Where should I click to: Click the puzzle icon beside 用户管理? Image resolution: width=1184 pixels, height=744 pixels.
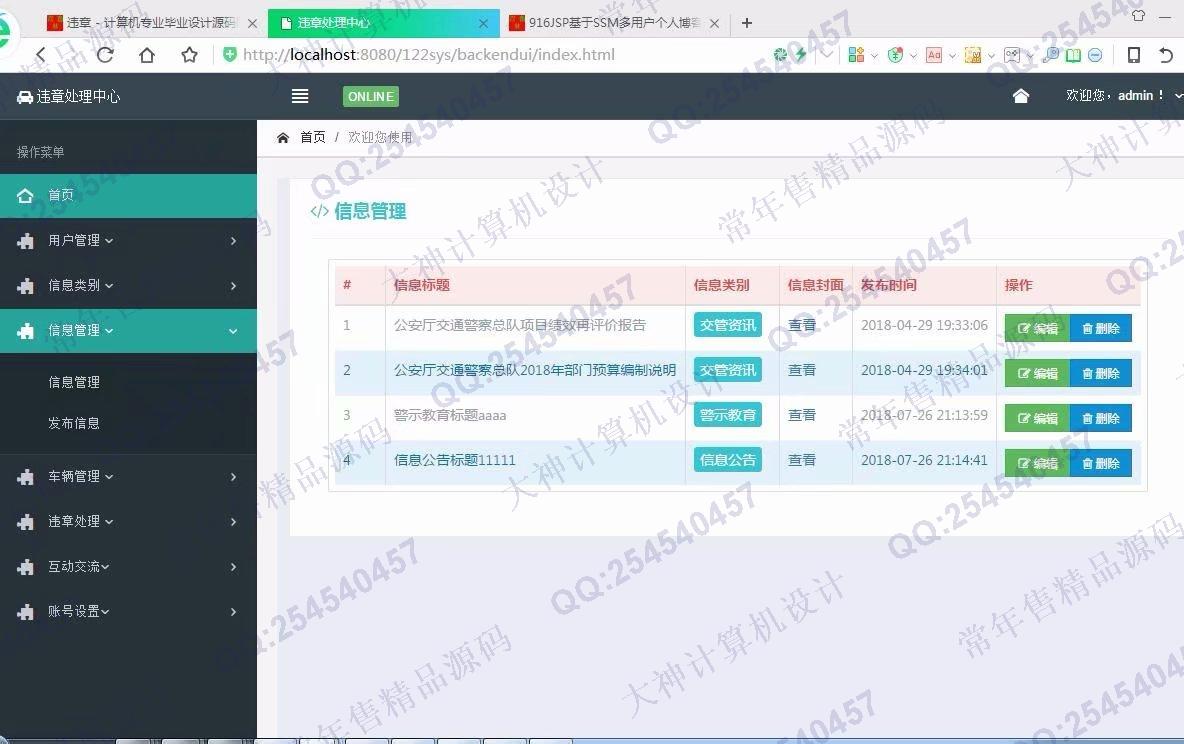click(26, 240)
